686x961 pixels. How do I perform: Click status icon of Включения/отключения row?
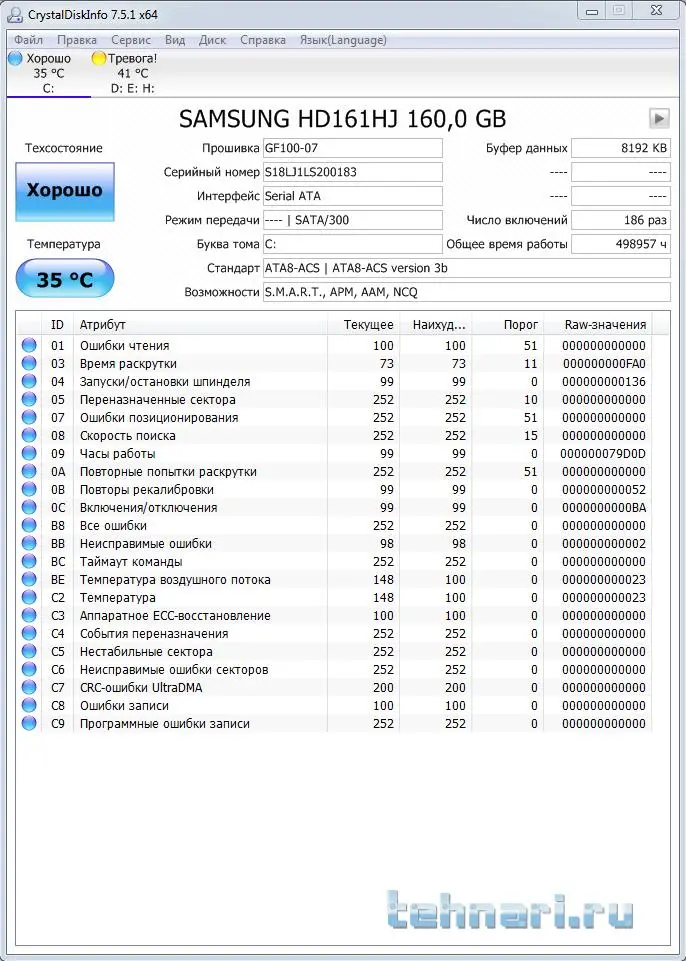tap(29, 507)
